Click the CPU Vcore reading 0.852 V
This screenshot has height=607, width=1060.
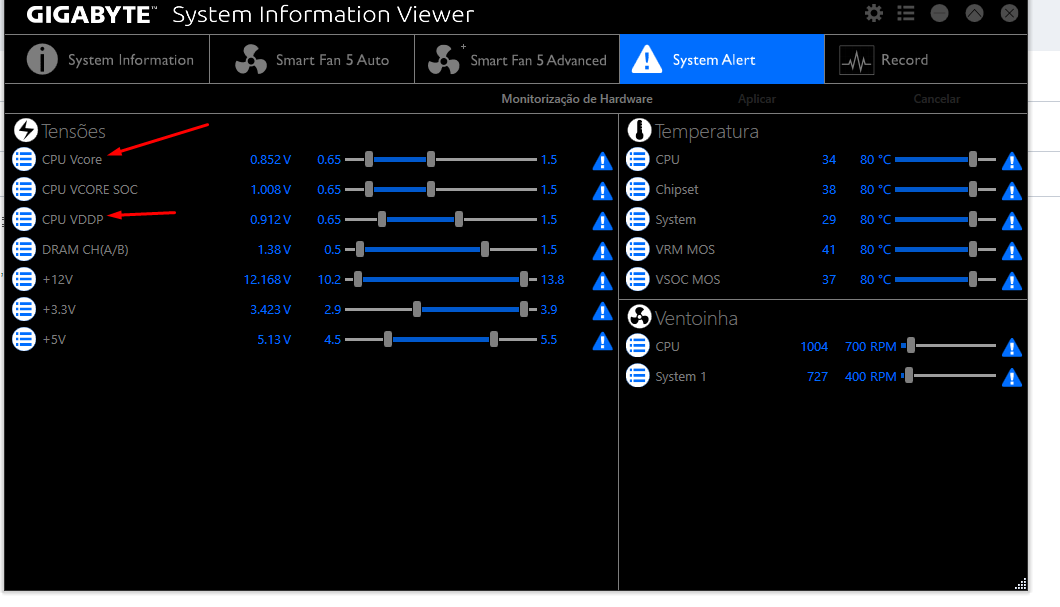tap(270, 160)
